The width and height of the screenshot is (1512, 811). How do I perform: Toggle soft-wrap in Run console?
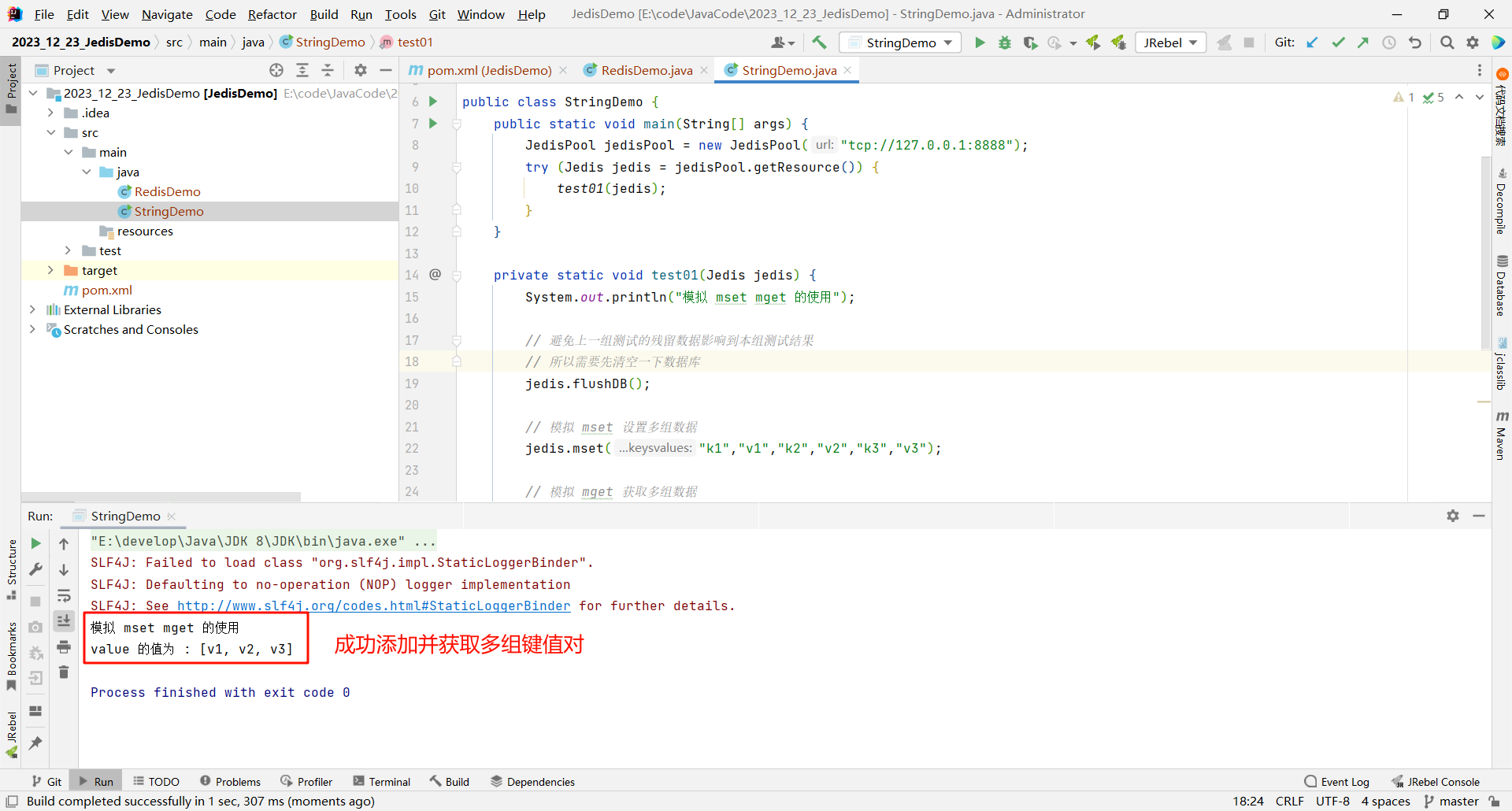tap(64, 595)
